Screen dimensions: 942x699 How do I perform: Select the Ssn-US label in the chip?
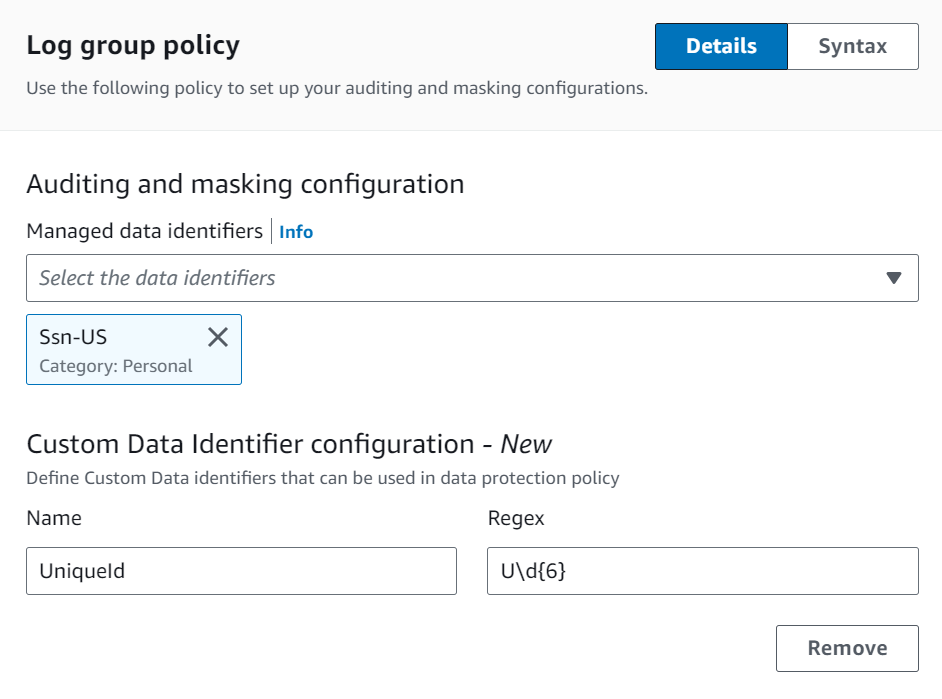pos(73,337)
